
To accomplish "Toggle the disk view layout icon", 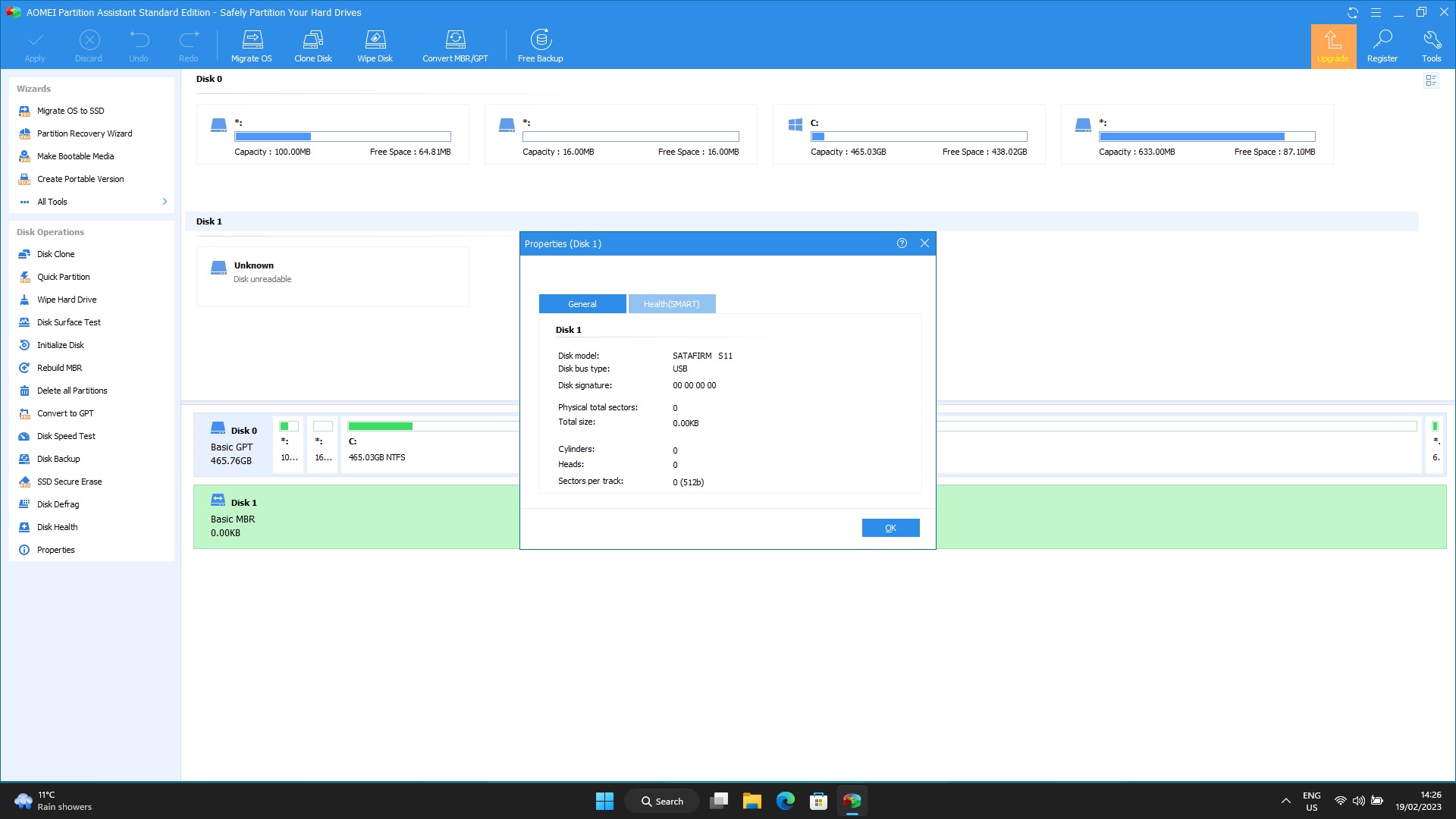I will [1431, 80].
